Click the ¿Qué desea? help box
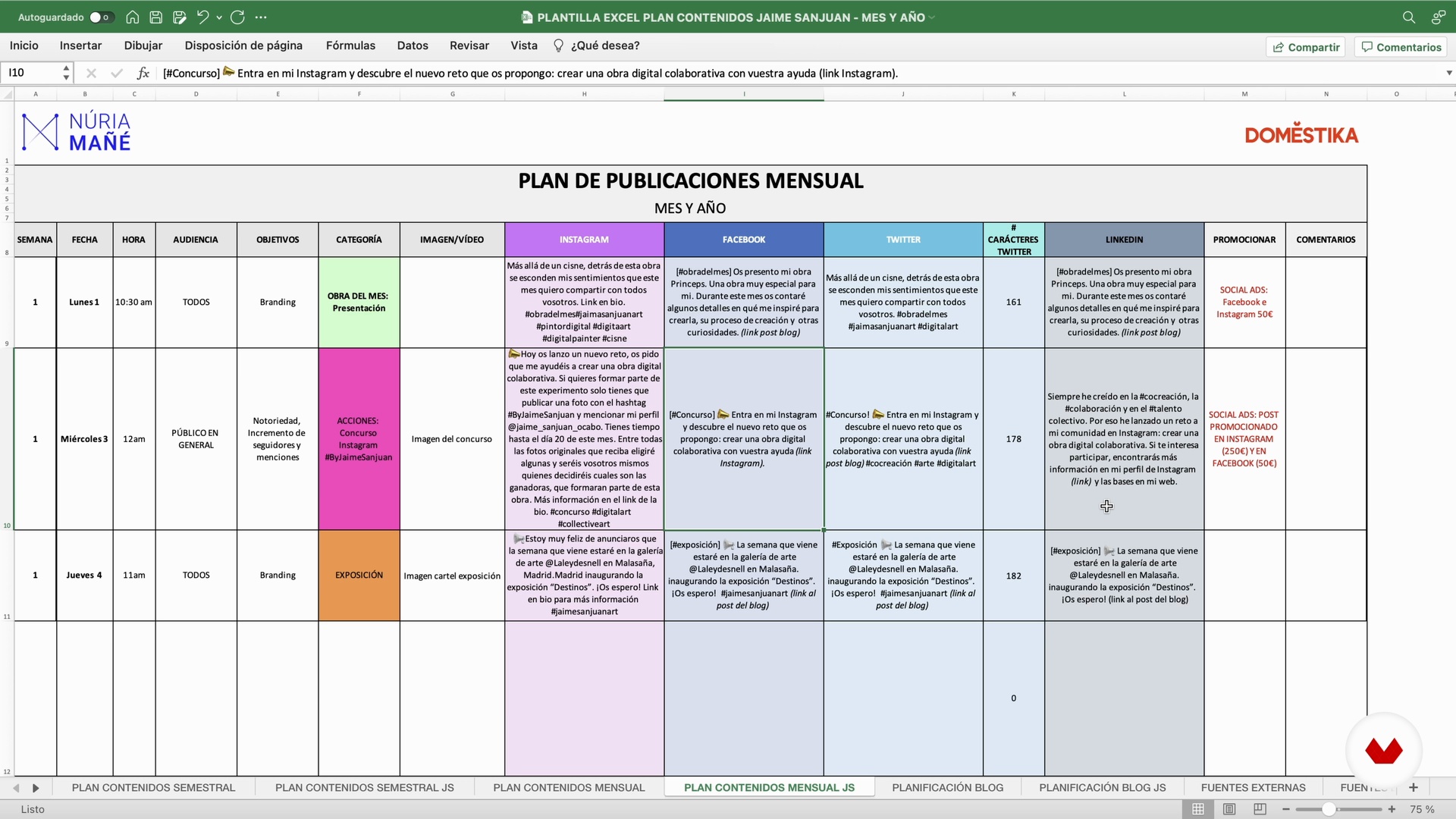Image resolution: width=1456 pixels, height=819 pixels. pyautogui.click(x=597, y=45)
